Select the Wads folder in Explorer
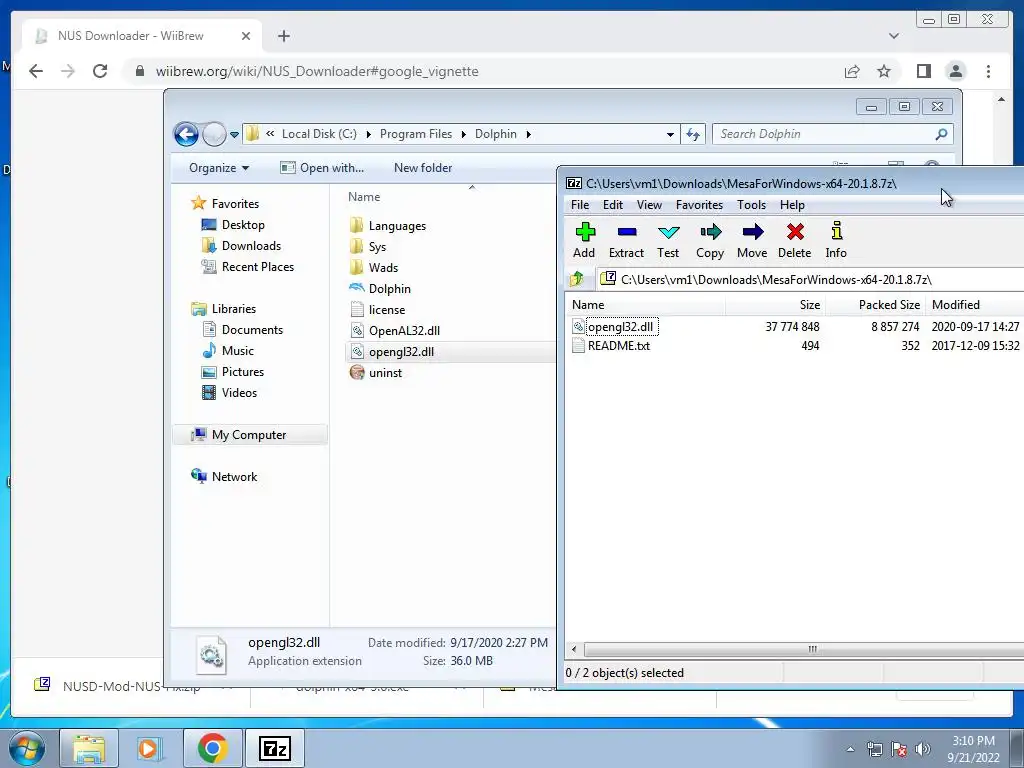Viewport: 1024px width, 768px height. tap(374, 268)
